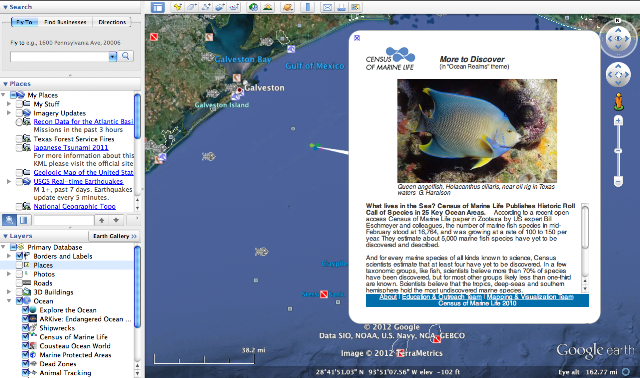Uncheck the Dead Zones layer checkbox
Viewport: 640px width, 378px height.
(x=25, y=363)
